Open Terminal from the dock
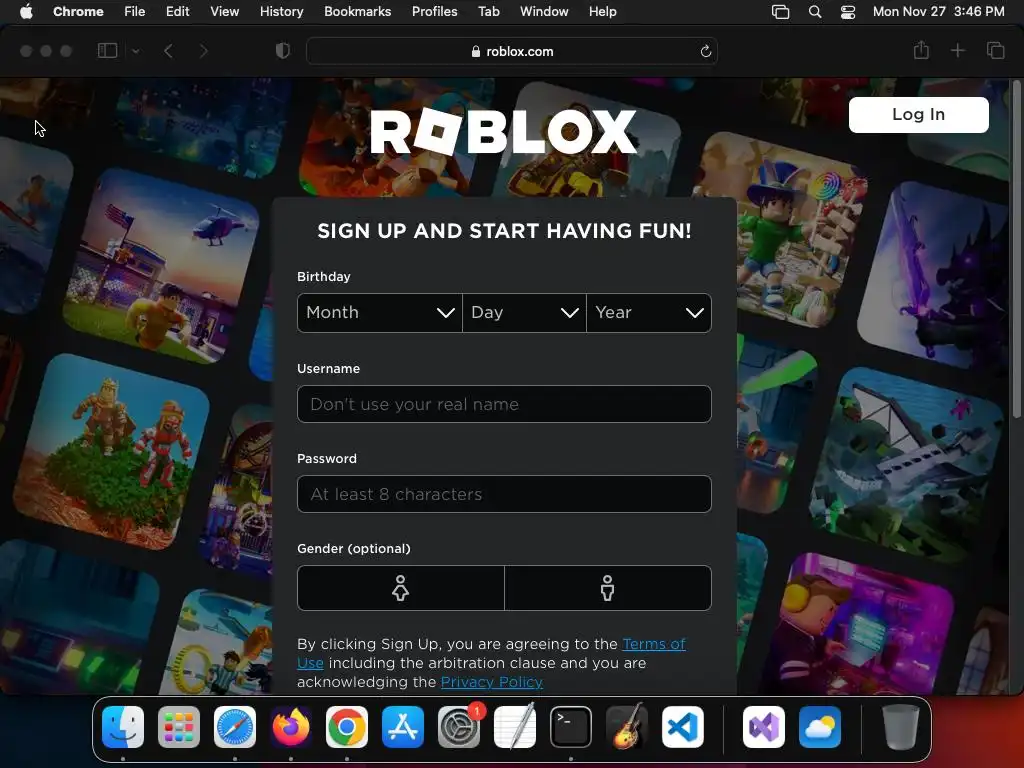The height and width of the screenshot is (768, 1024). click(571, 727)
